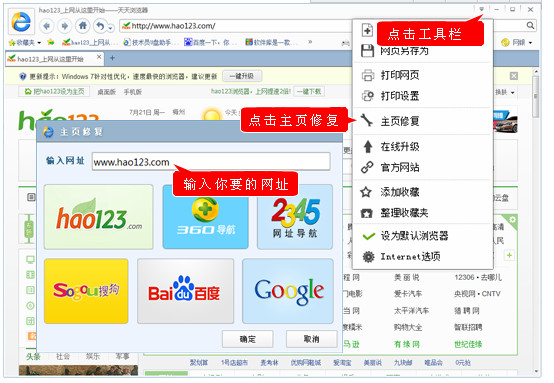Open the 网银 dropdown on bookmarks bar
Image resolution: width=554 pixels, height=383 pixels.
click(x=517, y=42)
